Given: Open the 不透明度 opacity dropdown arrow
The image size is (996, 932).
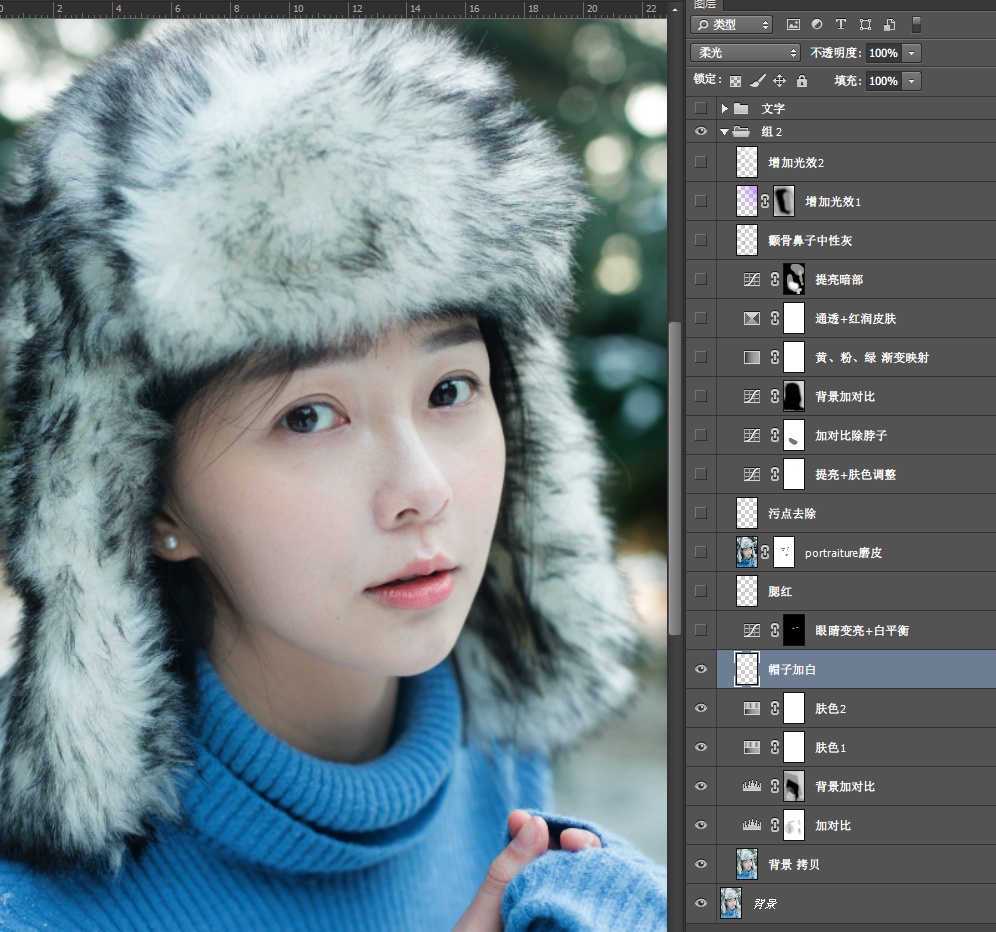Looking at the screenshot, I should pyautogui.click(x=912, y=53).
